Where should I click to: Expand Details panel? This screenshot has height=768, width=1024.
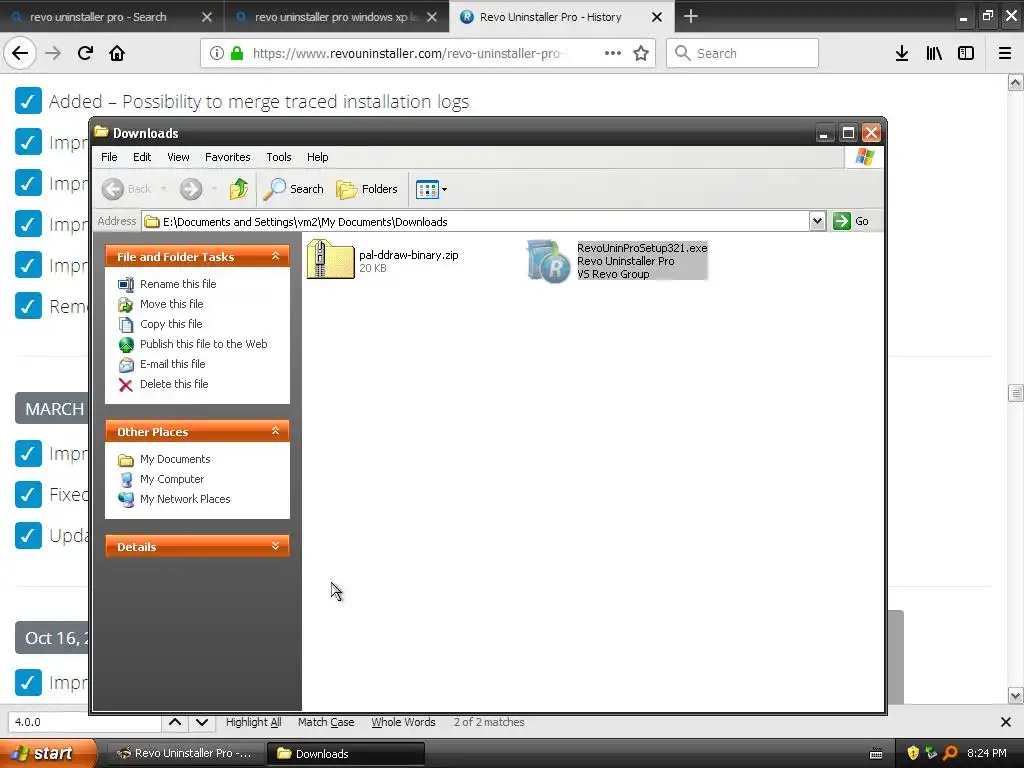275,546
